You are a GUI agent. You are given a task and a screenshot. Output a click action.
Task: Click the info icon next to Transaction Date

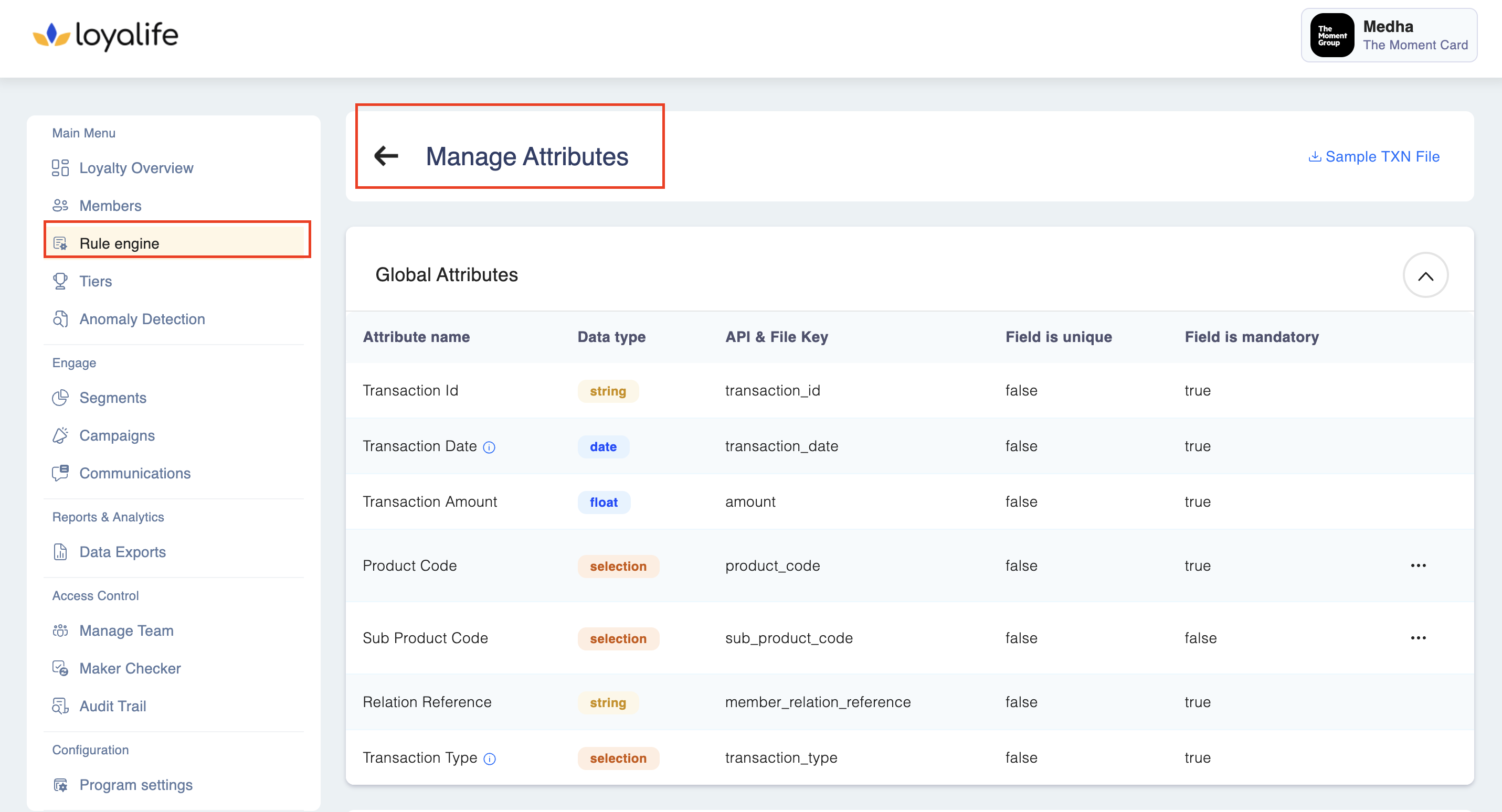[489, 447]
